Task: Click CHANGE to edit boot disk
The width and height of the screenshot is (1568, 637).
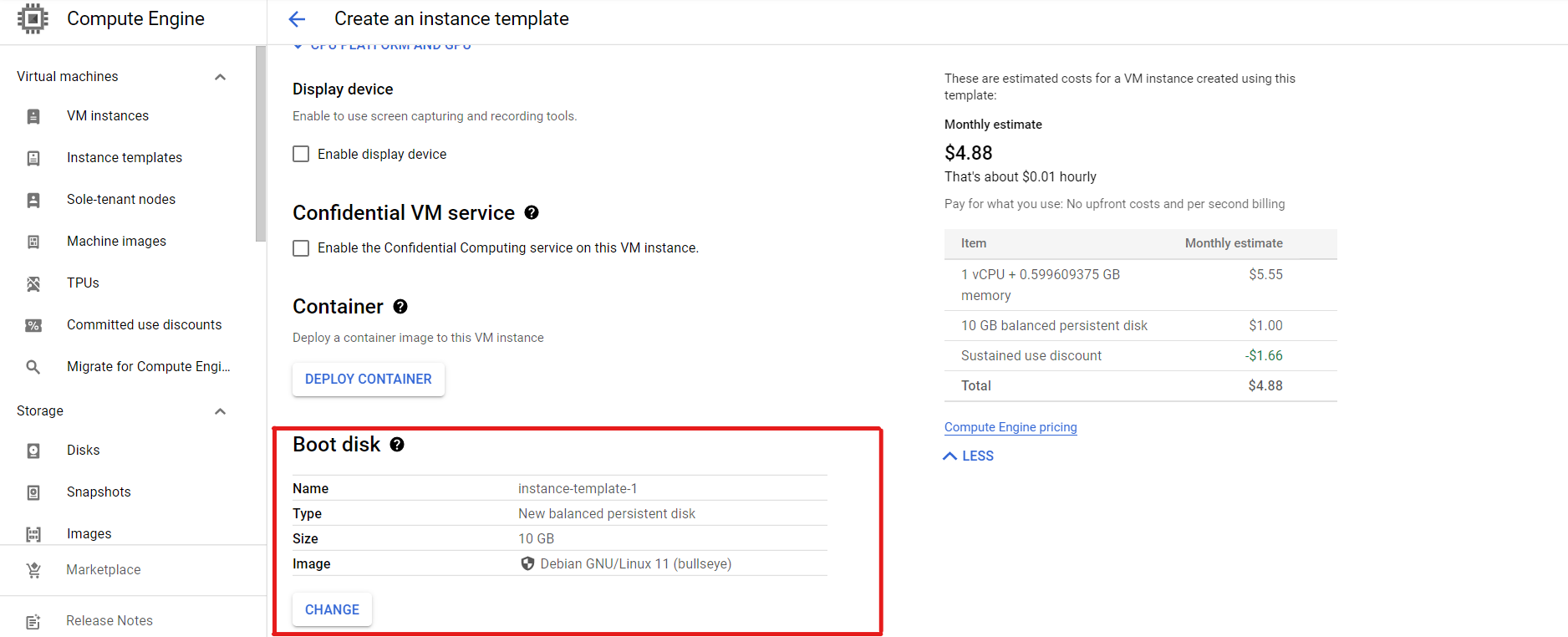Action: click(332, 609)
